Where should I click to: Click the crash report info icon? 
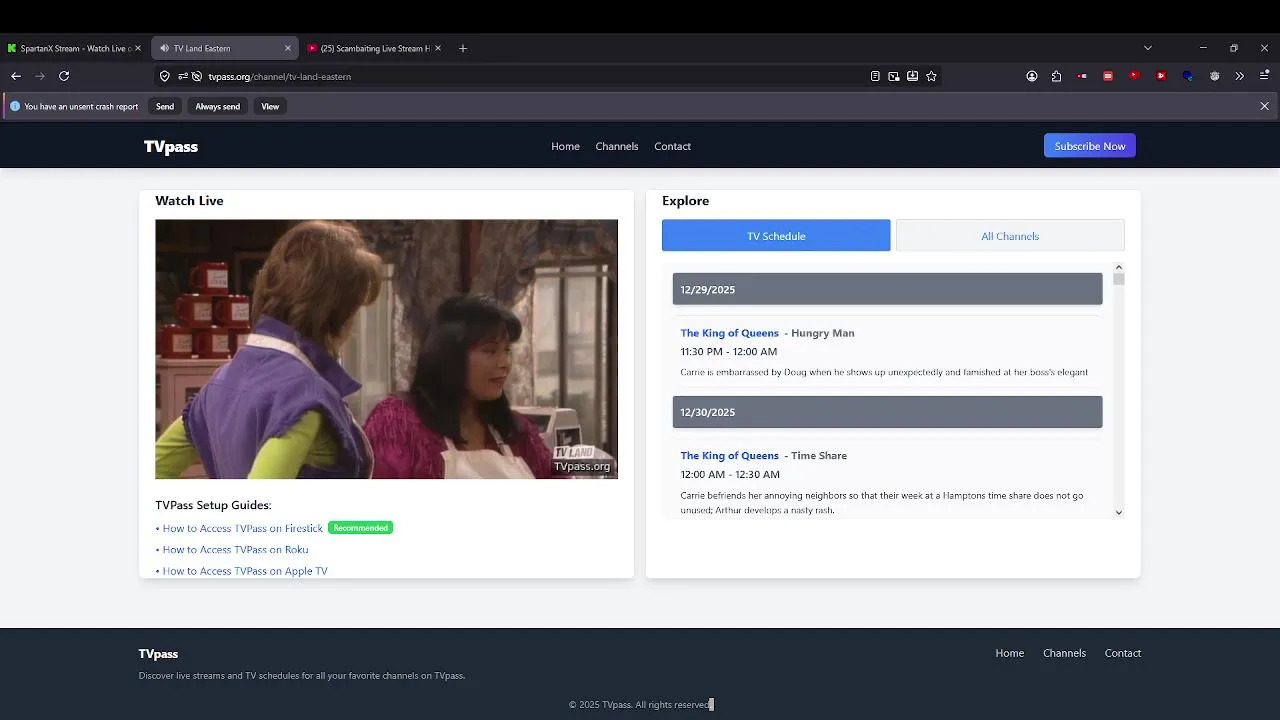click(x=15, y=106)
